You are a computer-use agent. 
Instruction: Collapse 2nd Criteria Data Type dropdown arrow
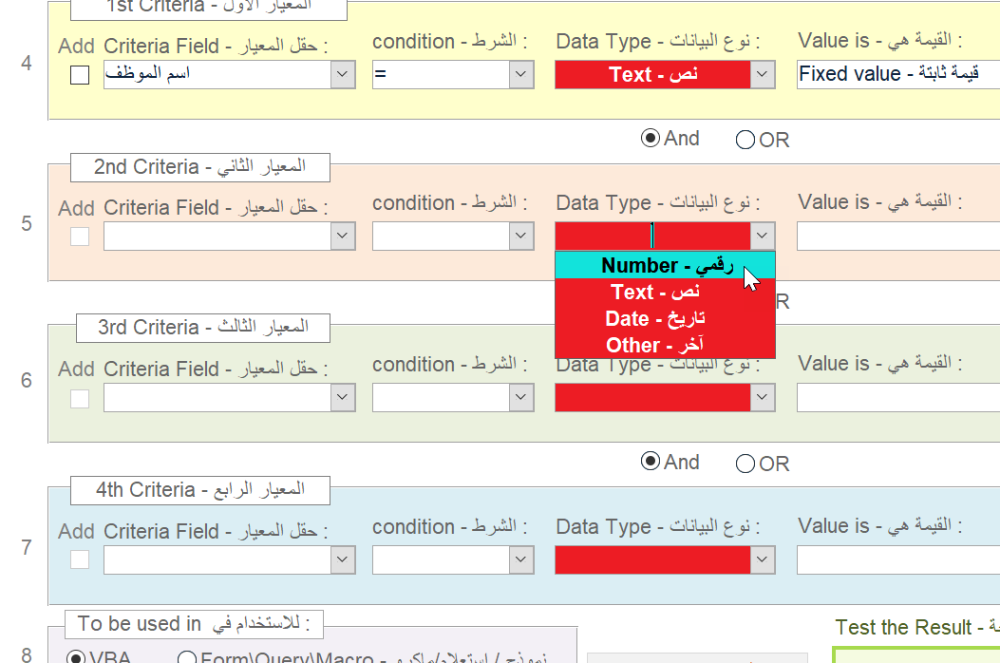(762, 237)
